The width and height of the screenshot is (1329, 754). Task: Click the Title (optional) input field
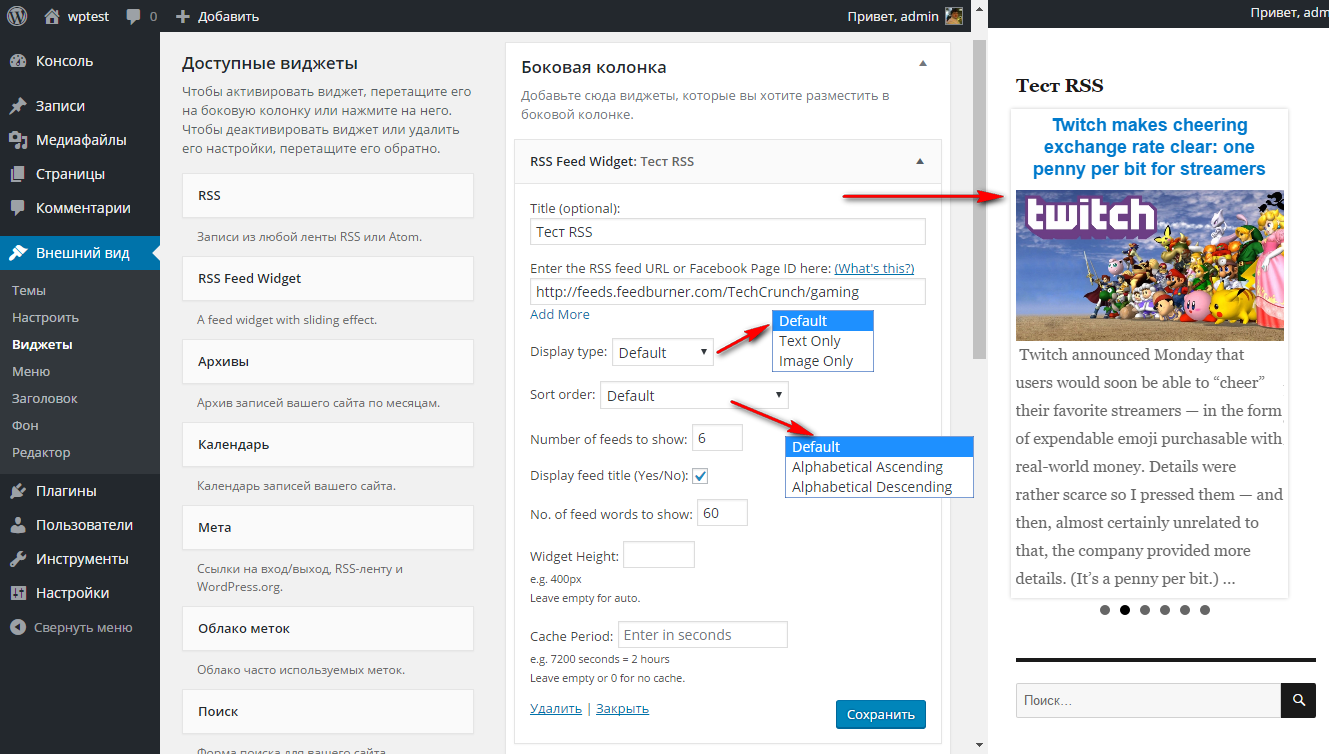[728, 232]
